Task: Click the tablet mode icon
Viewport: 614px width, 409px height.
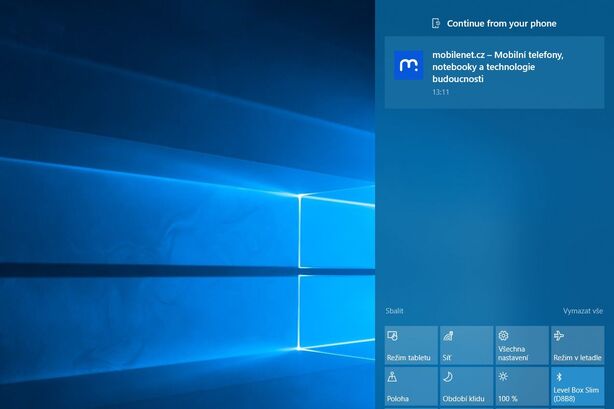Action: tap(392, 336)
